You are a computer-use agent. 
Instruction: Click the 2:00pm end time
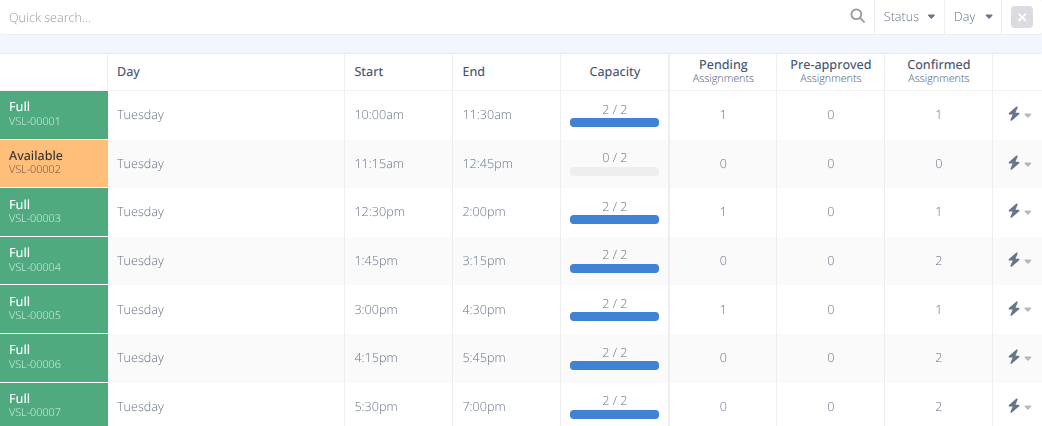[484, 211]
